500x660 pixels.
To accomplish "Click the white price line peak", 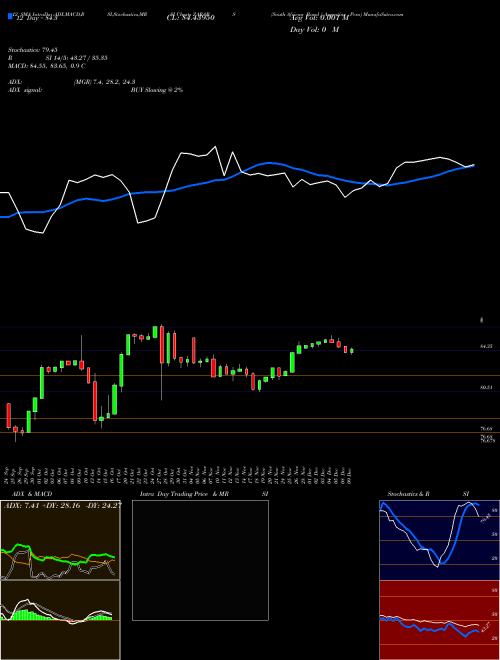I will pos(216,147).
